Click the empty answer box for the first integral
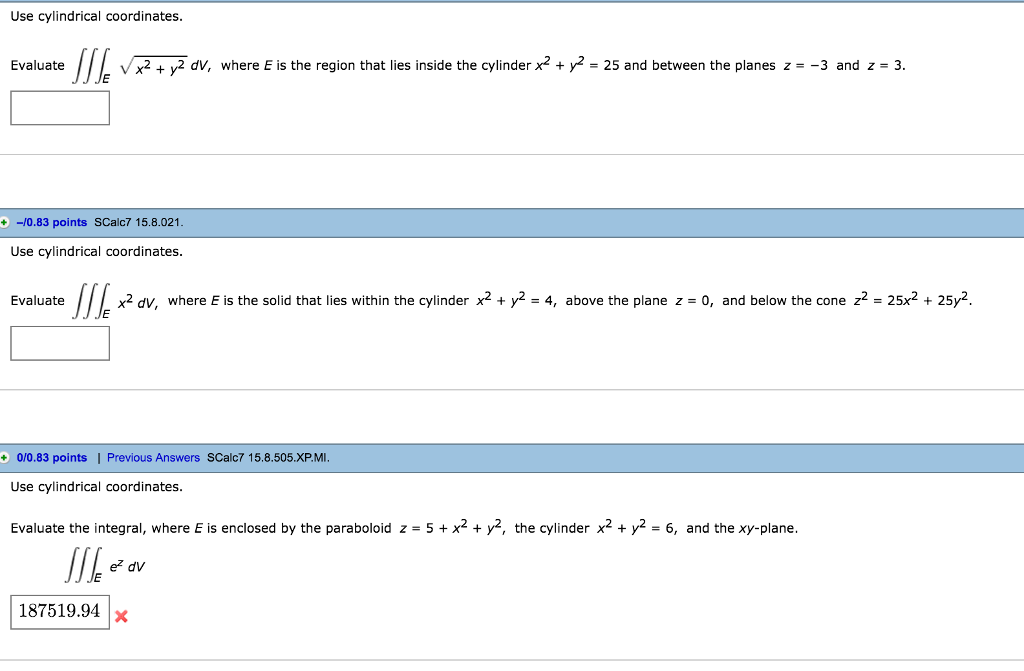 tap(59, 108)
